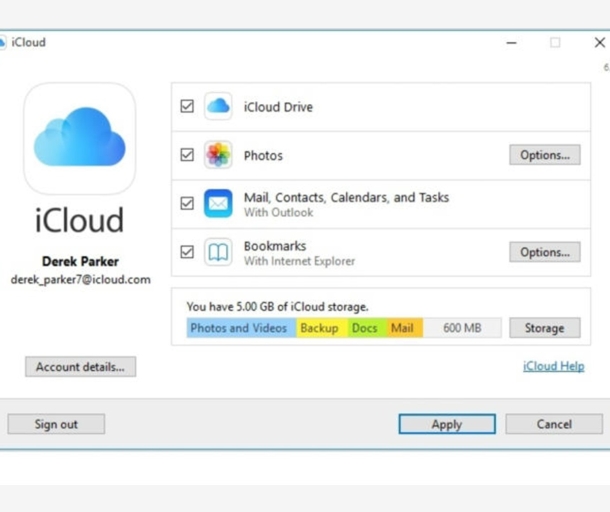Sign out of iCloud
Image resolution: width=610 pixels, height=512 pixels.
[x=56, y=424]
